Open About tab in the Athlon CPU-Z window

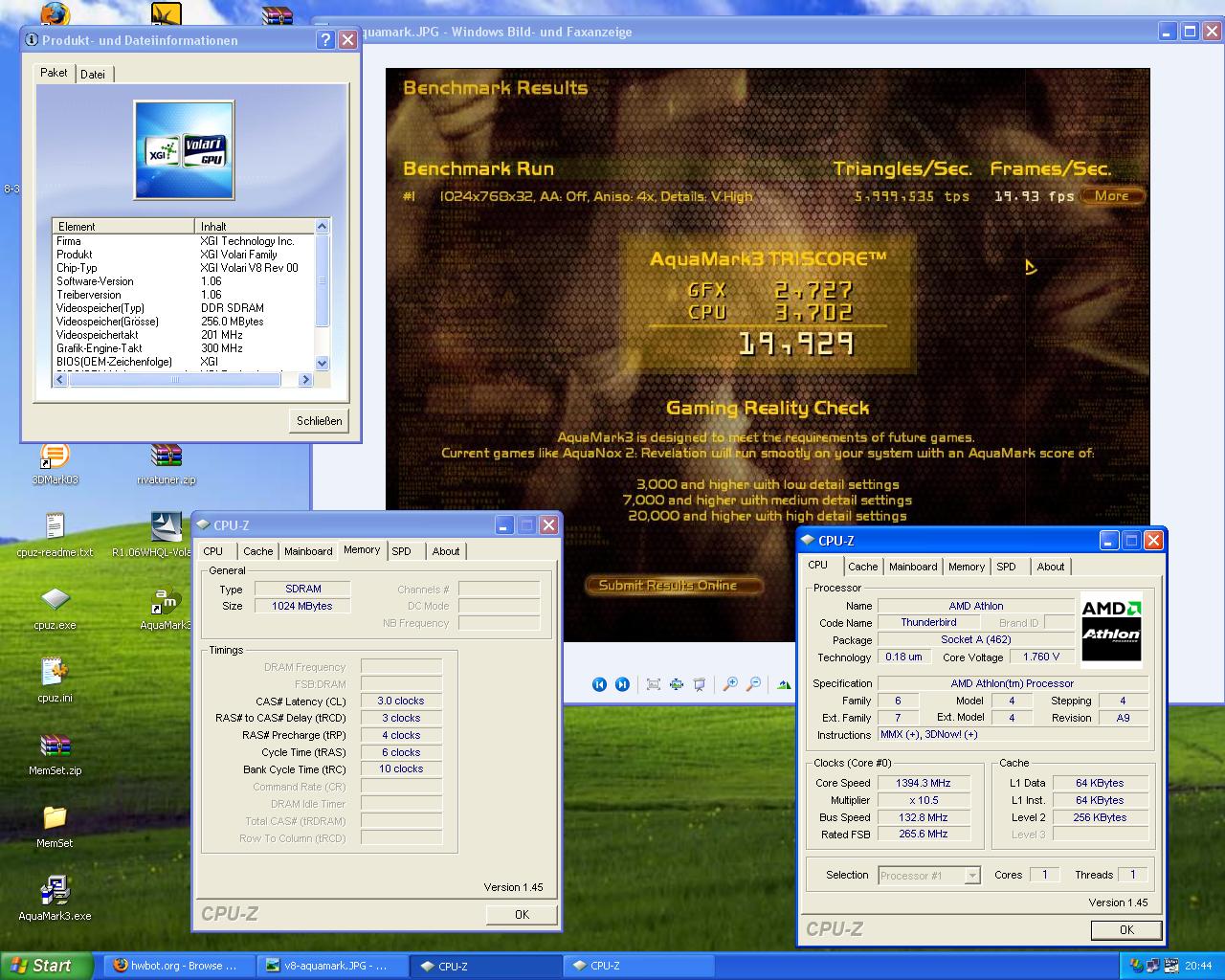[1051, 567]
